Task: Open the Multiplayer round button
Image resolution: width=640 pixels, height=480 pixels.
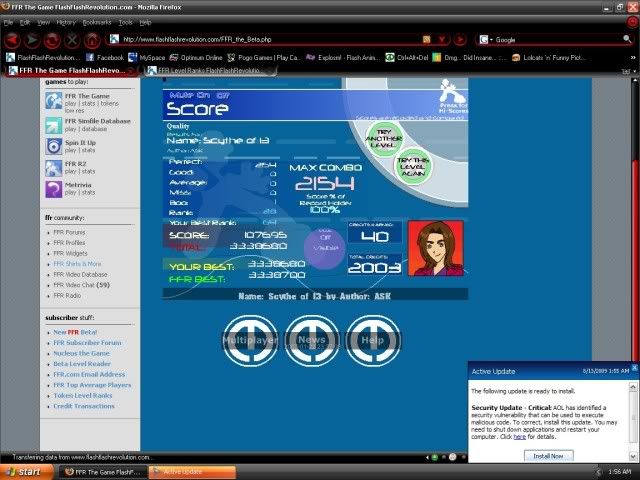Action: 247,341
